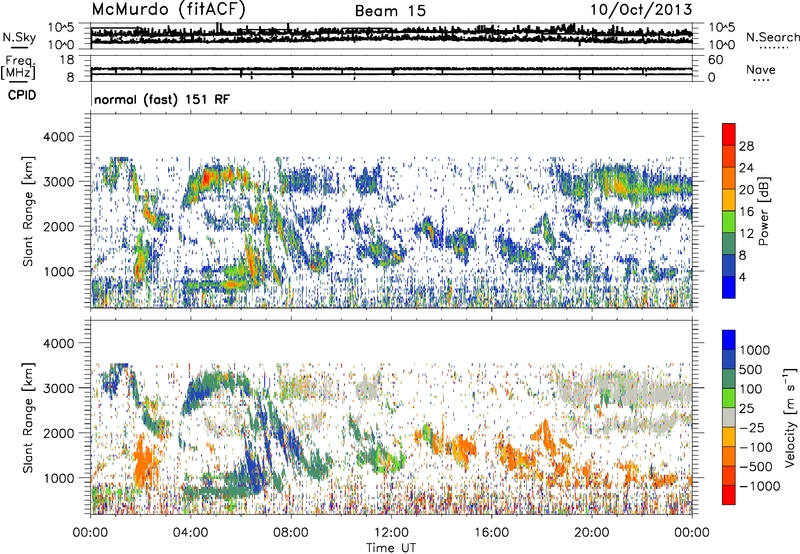This screenshot has width=800, height=554.
Task: Click the N.Sky axis label
Action: 19,37
